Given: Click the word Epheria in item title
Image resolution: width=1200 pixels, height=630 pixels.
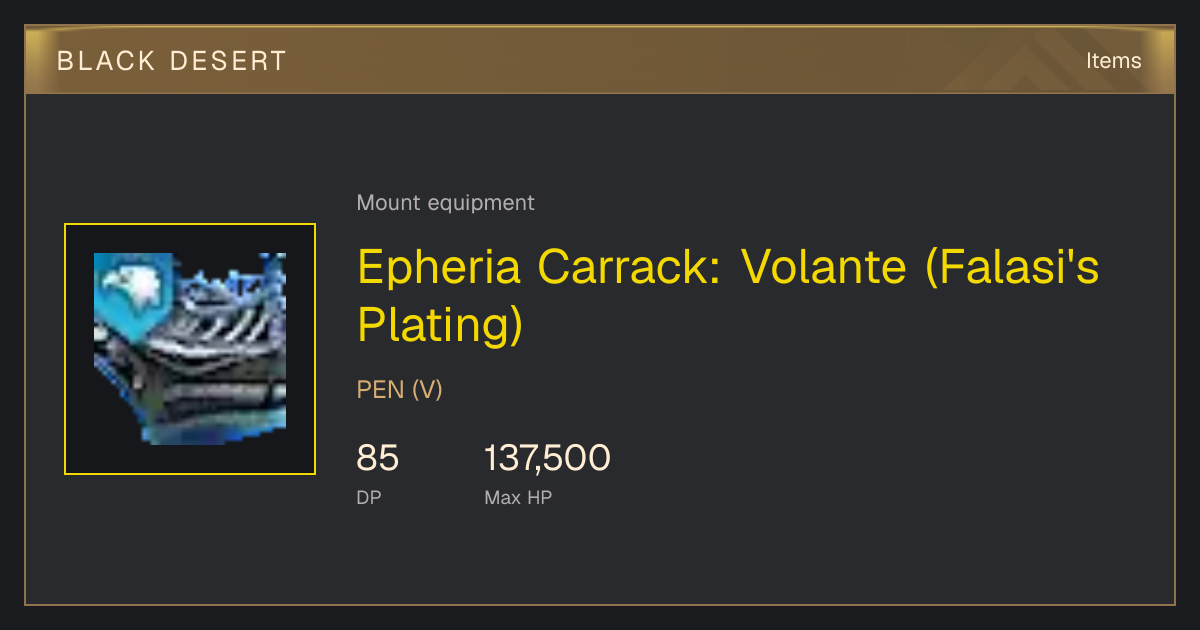Looking at the screenshot, I should click(440, 269).
